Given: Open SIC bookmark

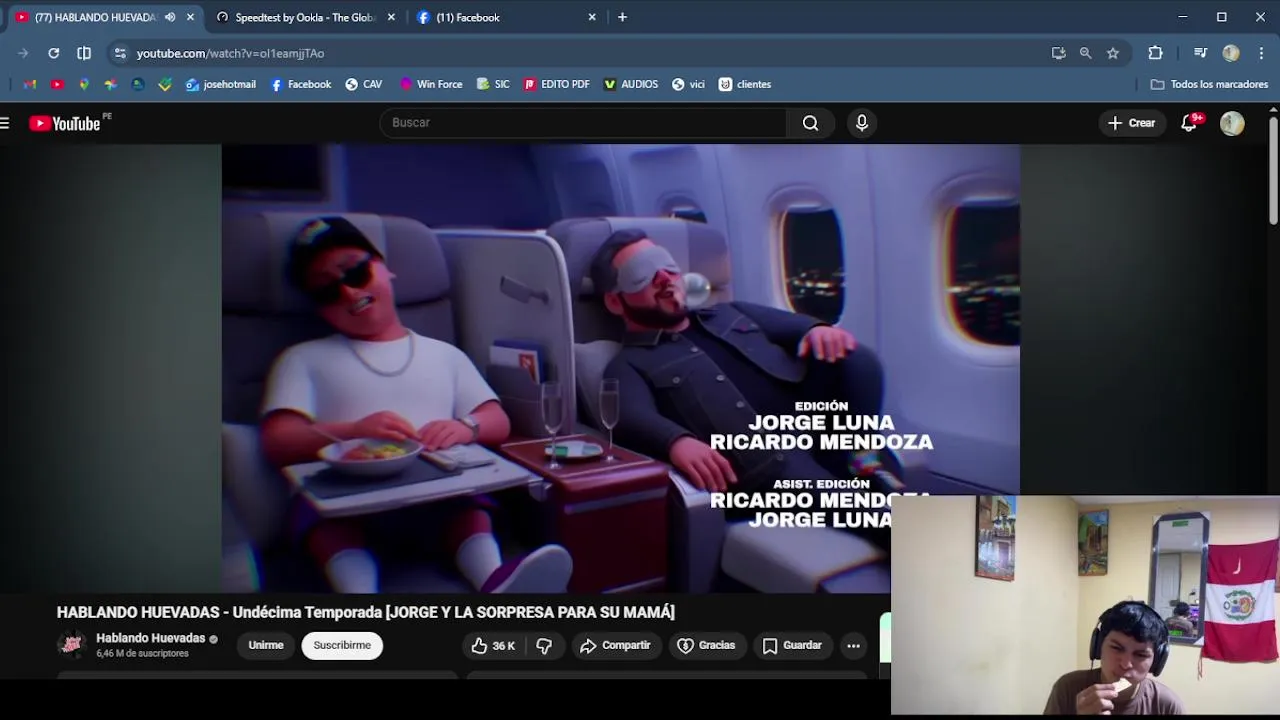Looking at the screenshot, I should point(493,84).
